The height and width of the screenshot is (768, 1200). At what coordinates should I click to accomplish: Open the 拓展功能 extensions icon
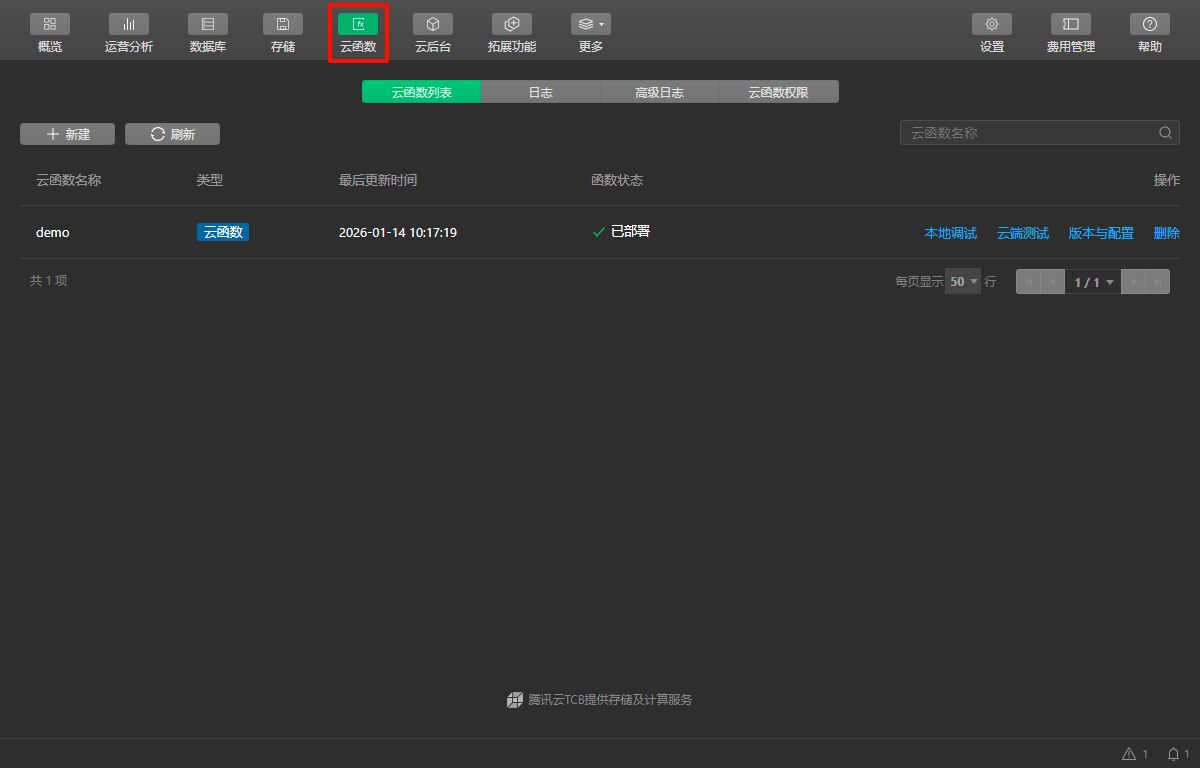tap(511, 24)
